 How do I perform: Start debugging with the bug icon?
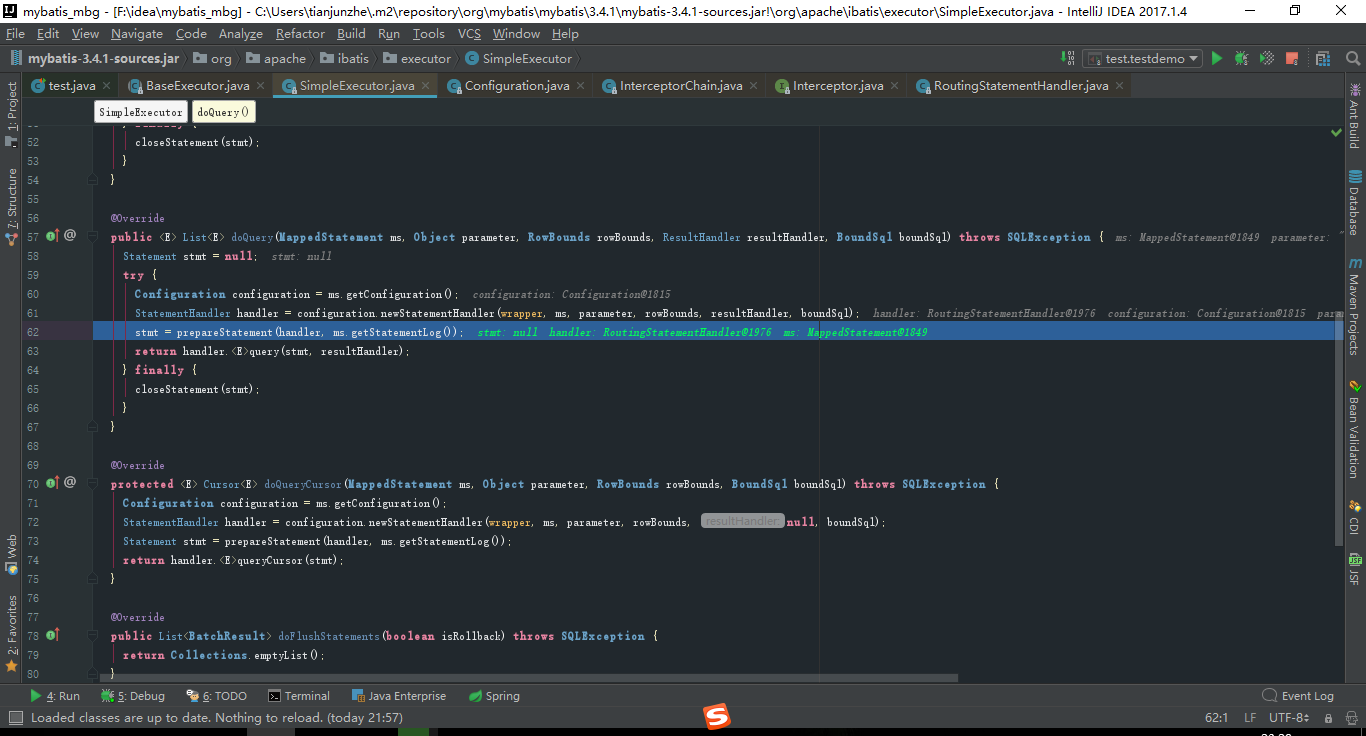click(1240, 58)
